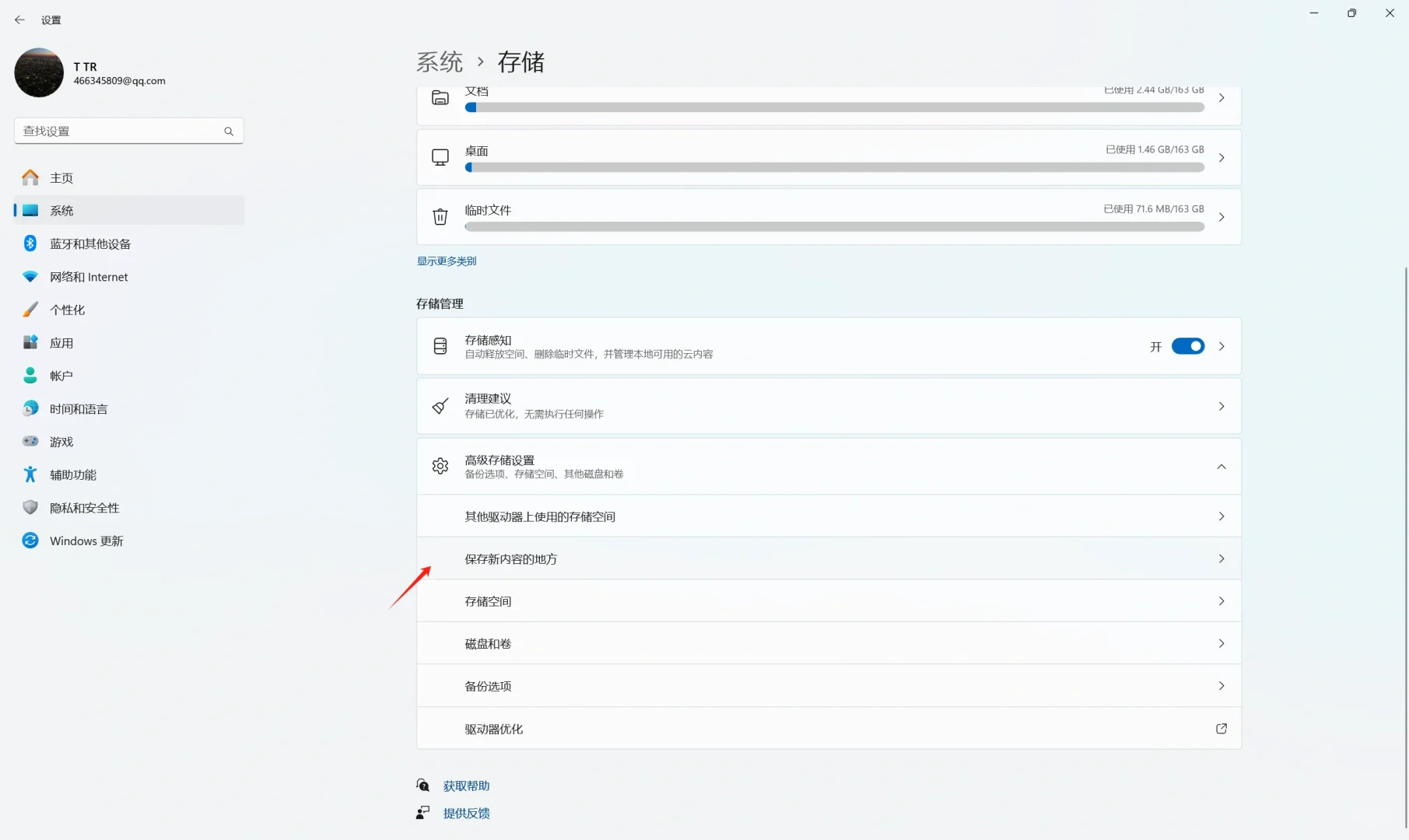Open the 蓝牙和其他设备 settings icon
Image resolution: width=1409 pixels, height=840 pixels.
tap(30, 243)
